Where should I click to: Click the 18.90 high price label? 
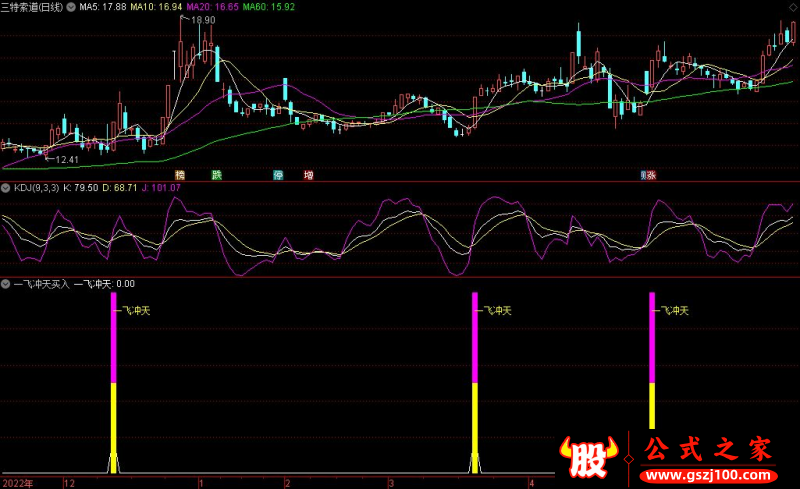[x=203, y=20]
